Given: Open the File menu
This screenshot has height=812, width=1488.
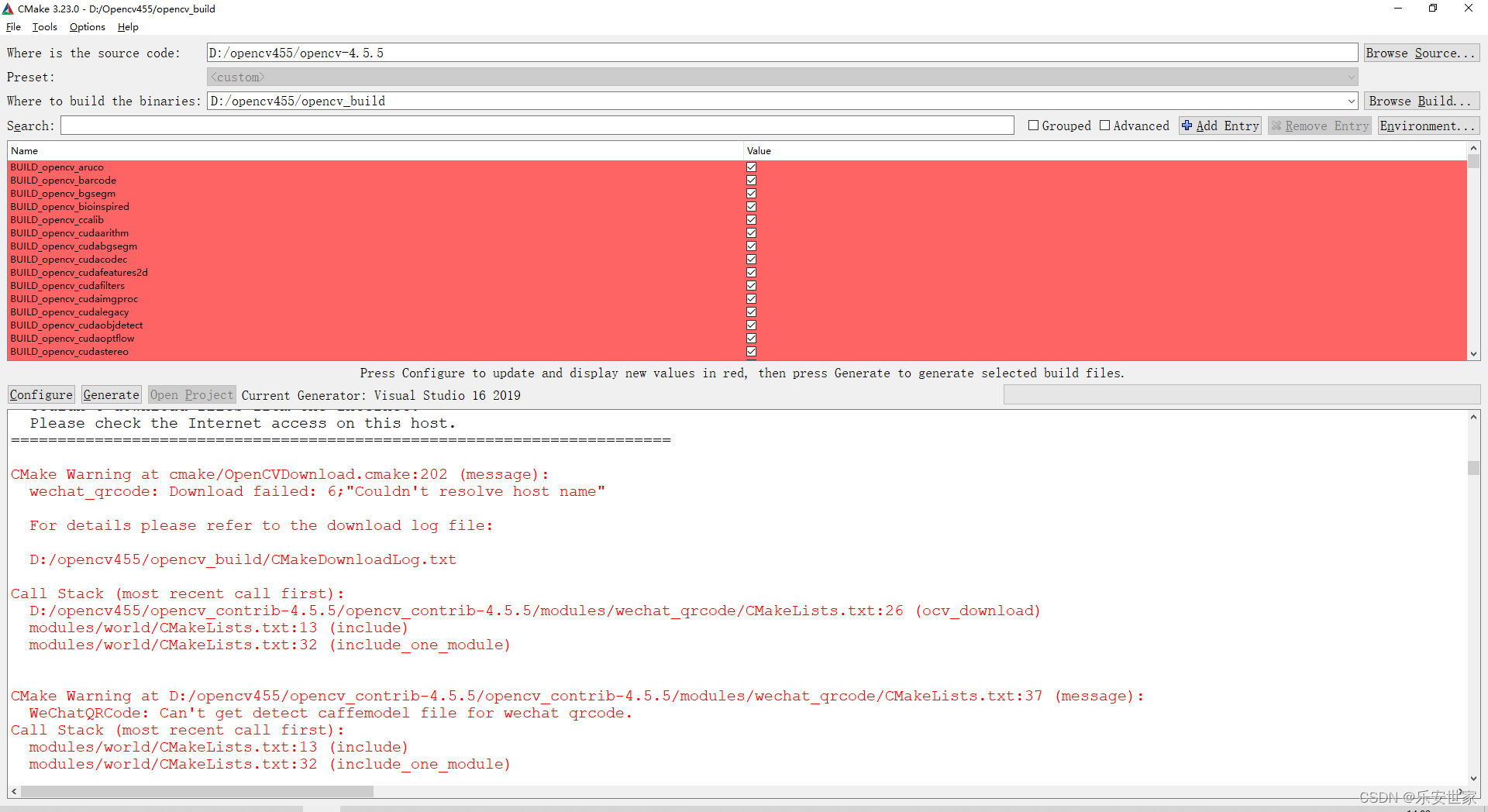Looking at the screenshot, I should [x=13, y=27].
